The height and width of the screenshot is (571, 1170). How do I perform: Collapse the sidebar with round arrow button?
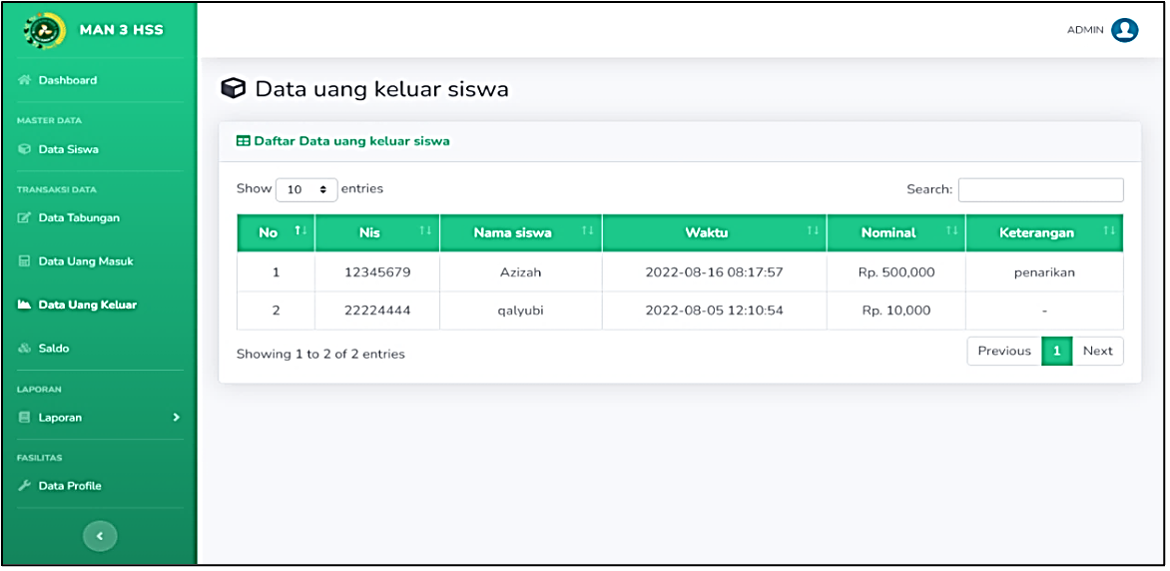[x=100, y=535]
